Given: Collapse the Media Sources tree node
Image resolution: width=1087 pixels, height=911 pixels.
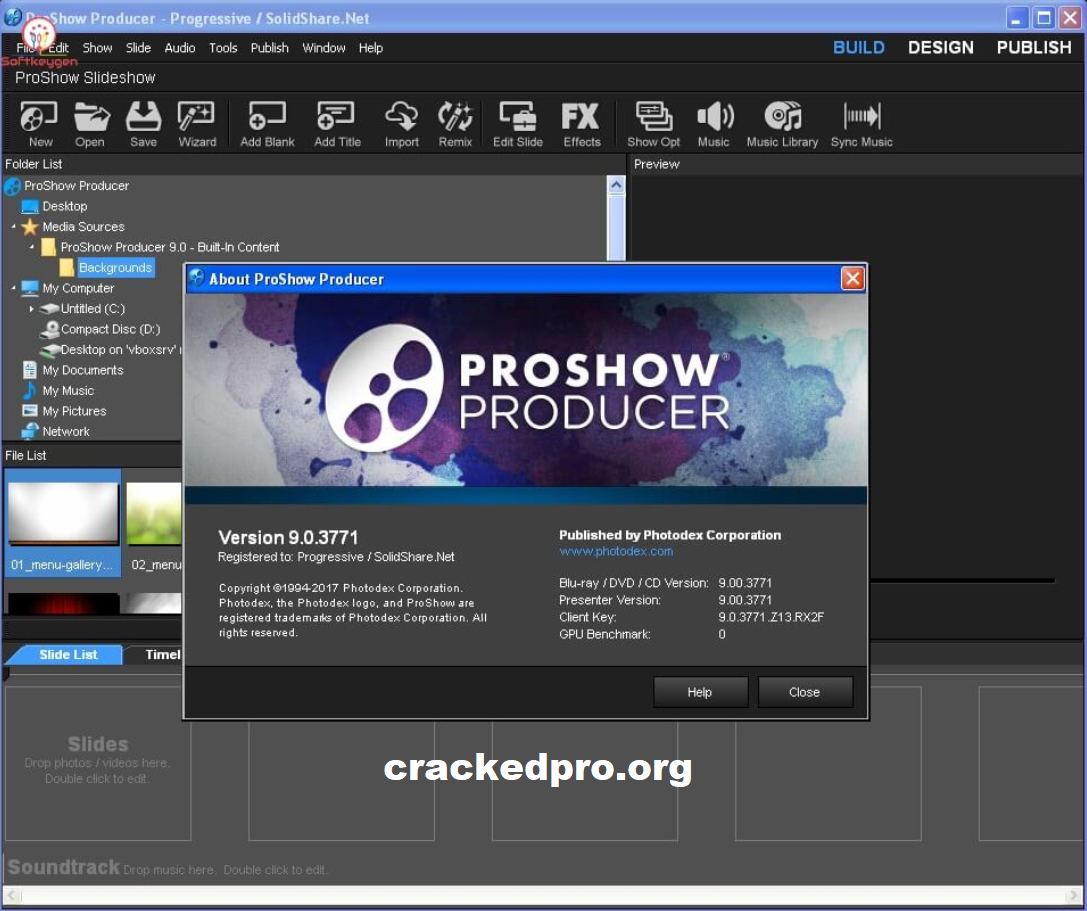Looking at the screenshot, I should click(13, 226).
